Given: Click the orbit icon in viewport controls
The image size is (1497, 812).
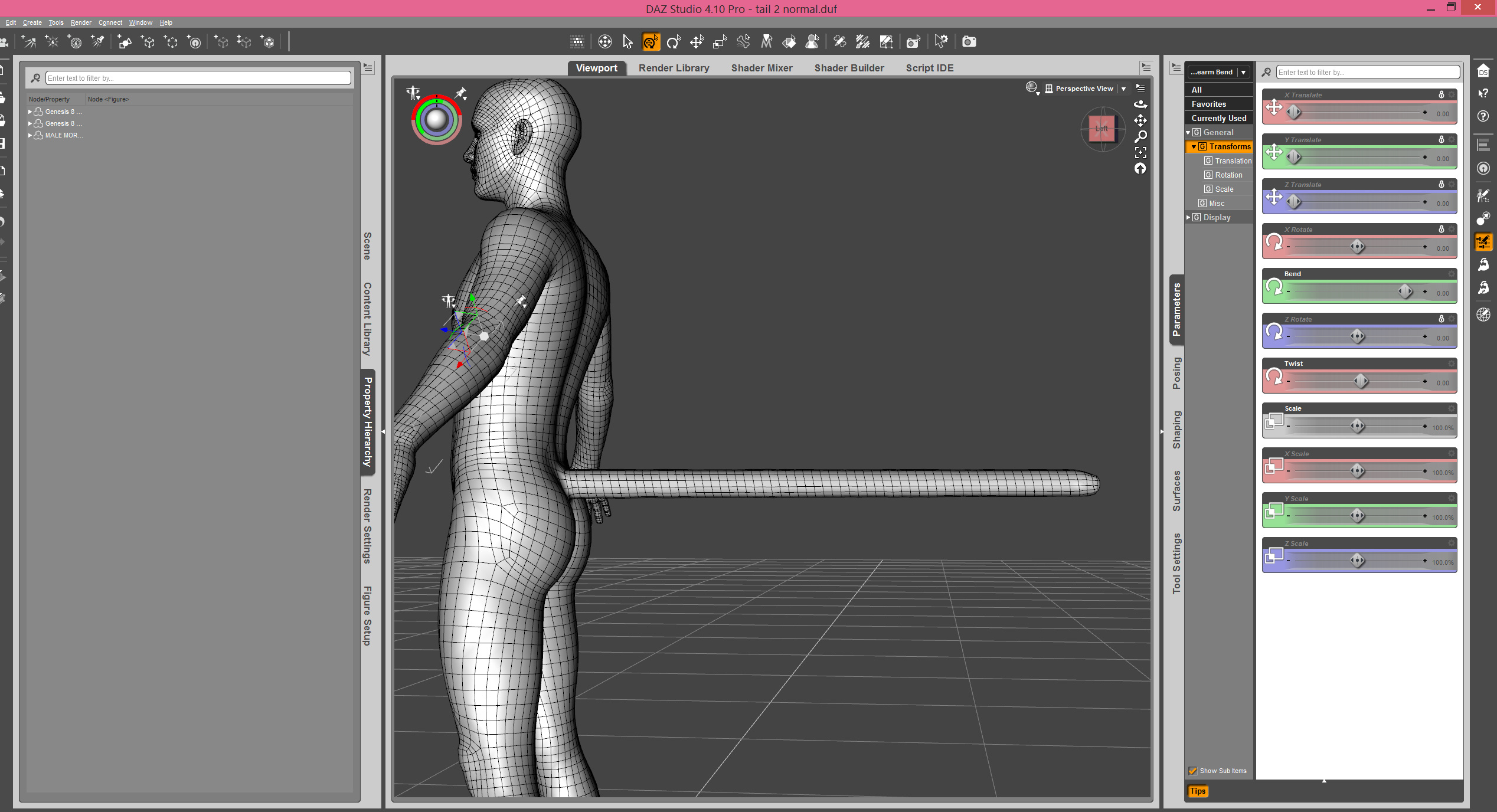Looking at the screenshot, I should pyautogui.click(x=1140, y=104).
